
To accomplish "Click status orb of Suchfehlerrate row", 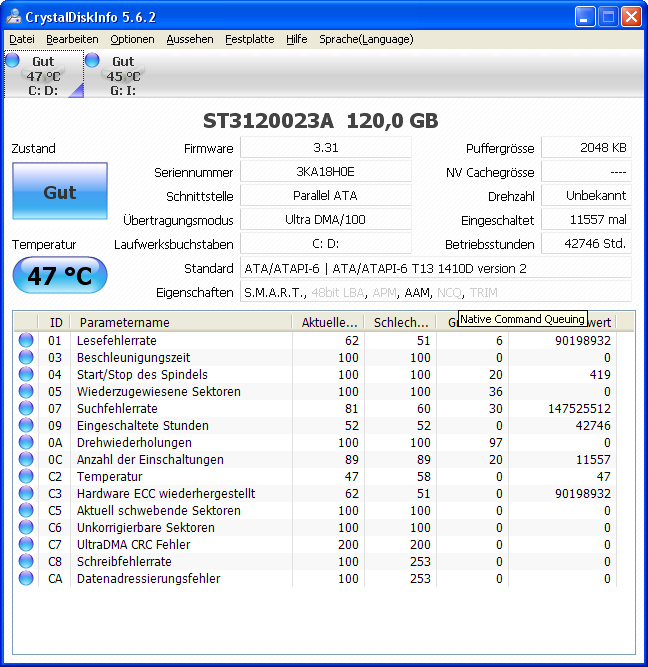I will tap(26, 408).
